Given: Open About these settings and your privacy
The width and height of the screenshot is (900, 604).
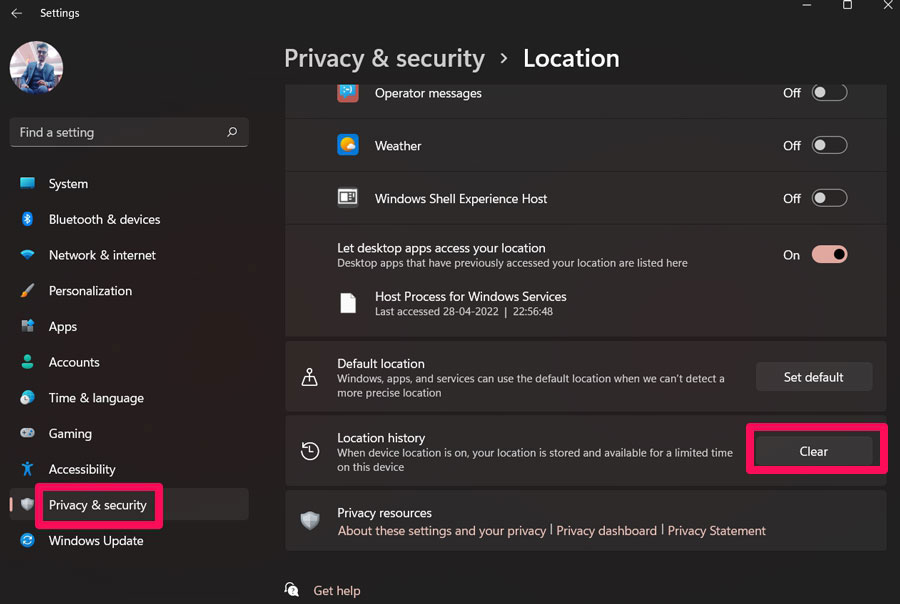Looking at the screenshot, I should click(441, 531).
